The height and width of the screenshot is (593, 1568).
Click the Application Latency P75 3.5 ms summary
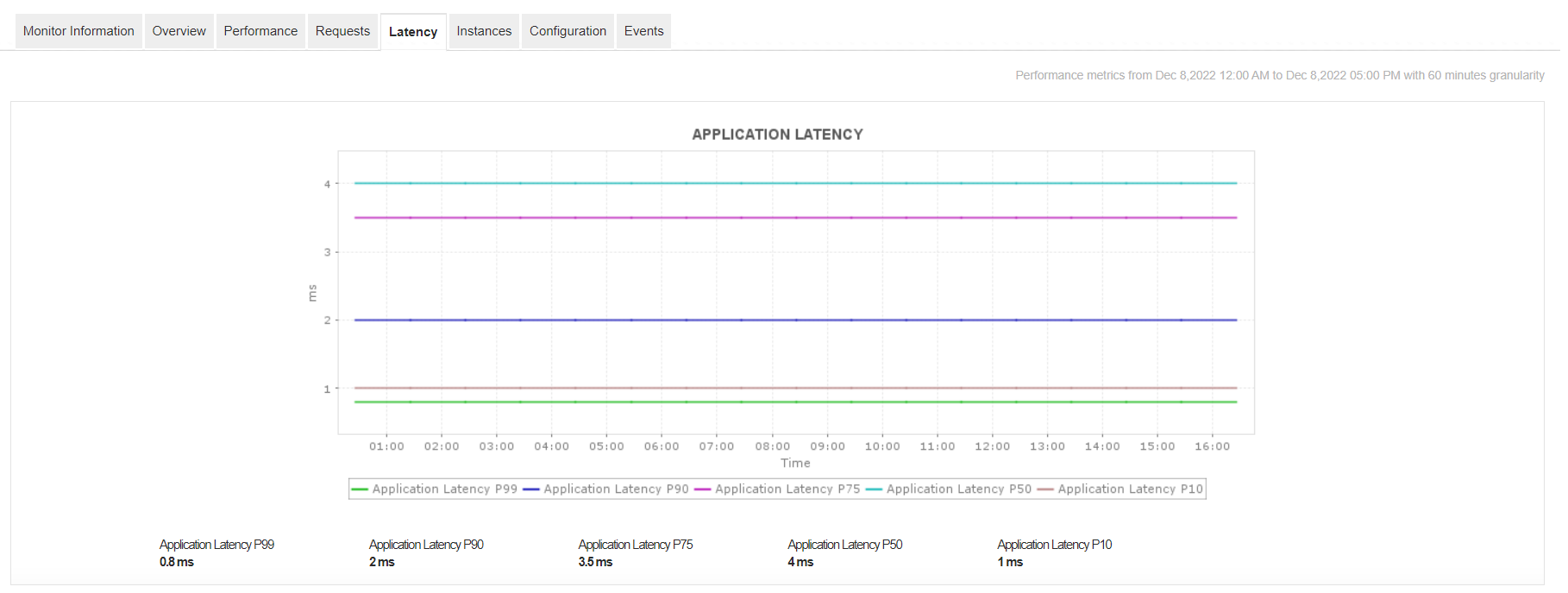tap(636, 553)
